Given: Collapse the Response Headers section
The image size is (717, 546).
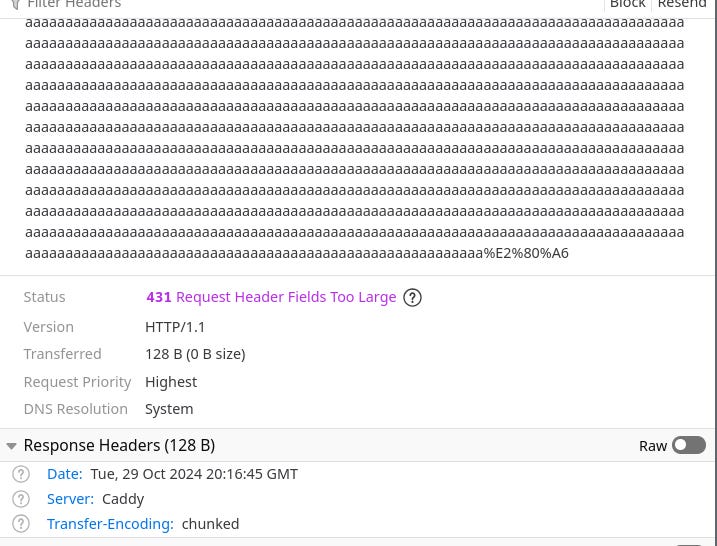Looking at the screenshot, I should tap(11, 446).
